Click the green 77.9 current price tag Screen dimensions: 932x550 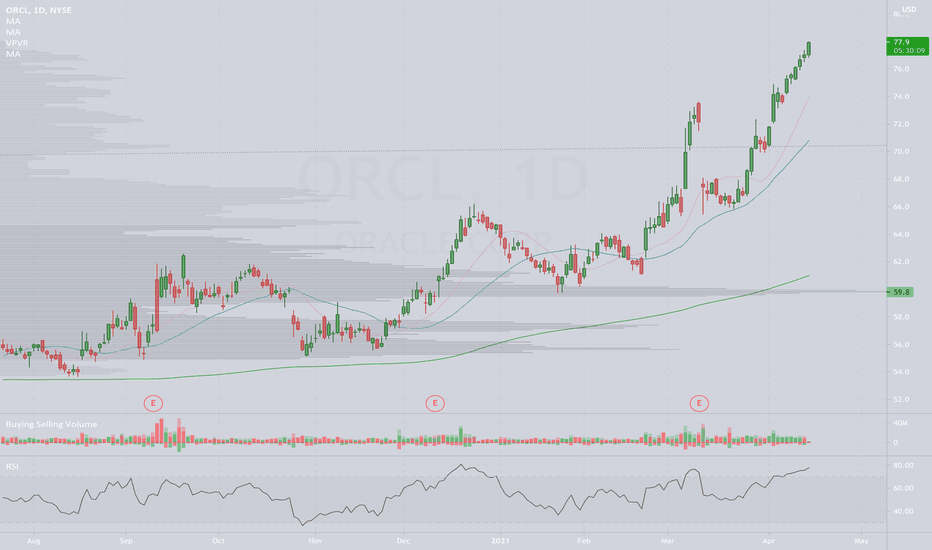[907, 46]
